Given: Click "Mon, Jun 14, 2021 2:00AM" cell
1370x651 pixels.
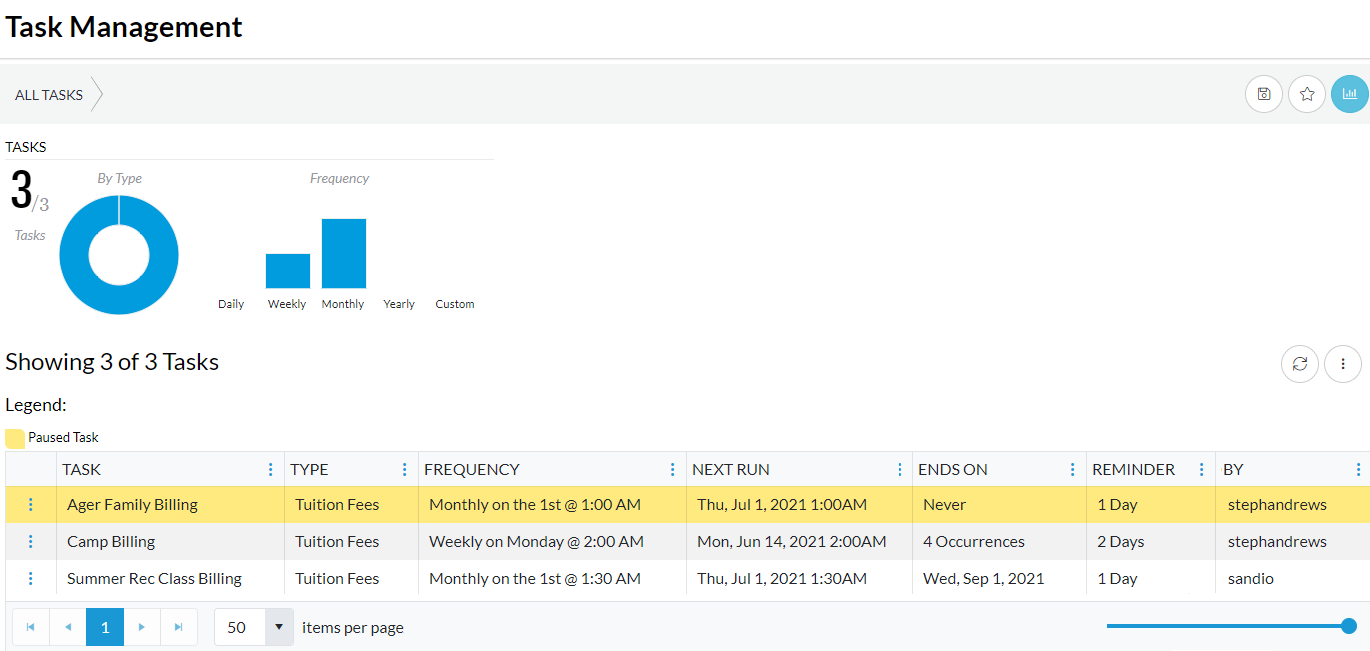Looking at the screenshot, I should (x=799, y=542).
